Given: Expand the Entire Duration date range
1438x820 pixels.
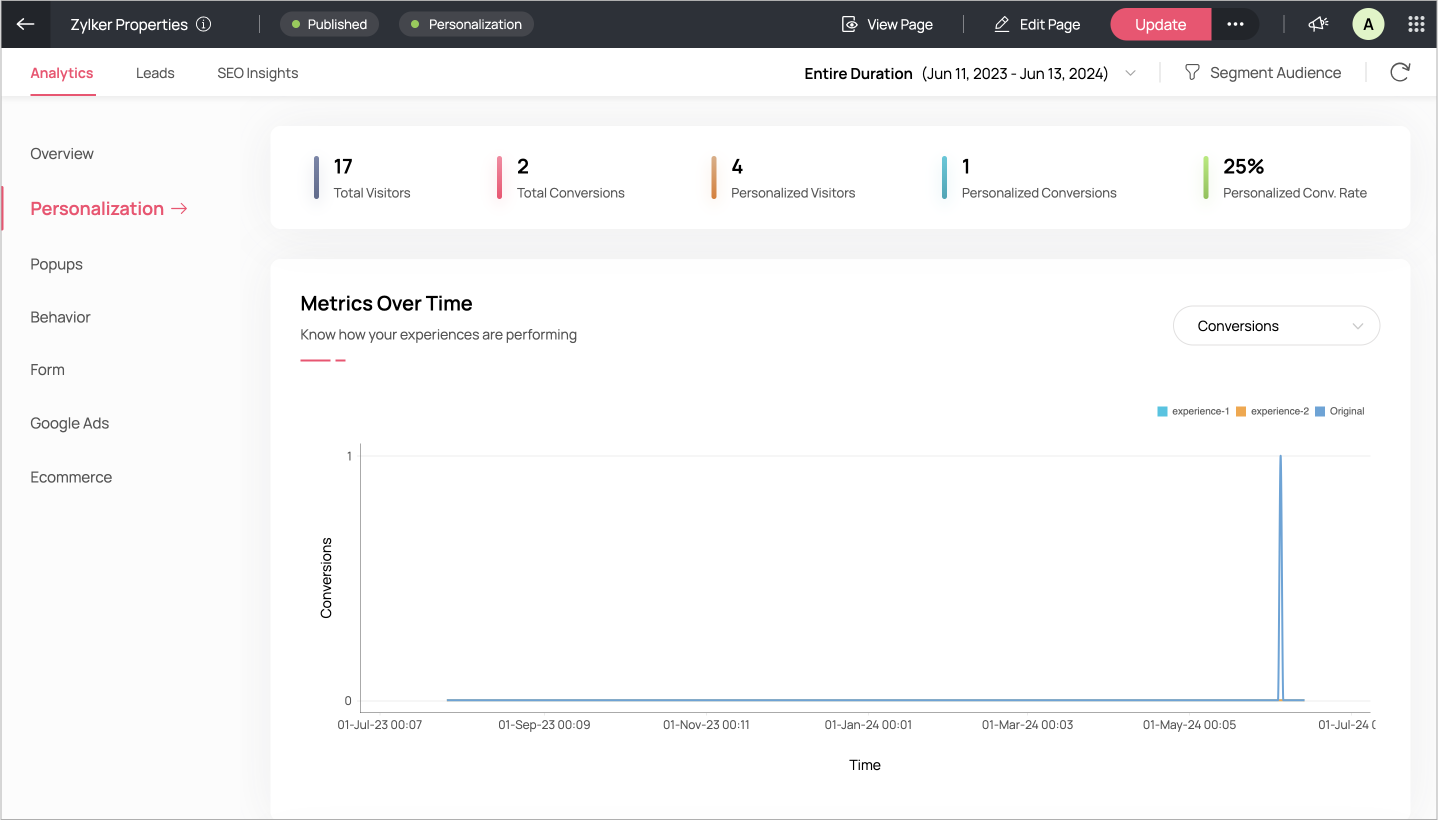Looking at the screenshot, I should [1130, 73].
